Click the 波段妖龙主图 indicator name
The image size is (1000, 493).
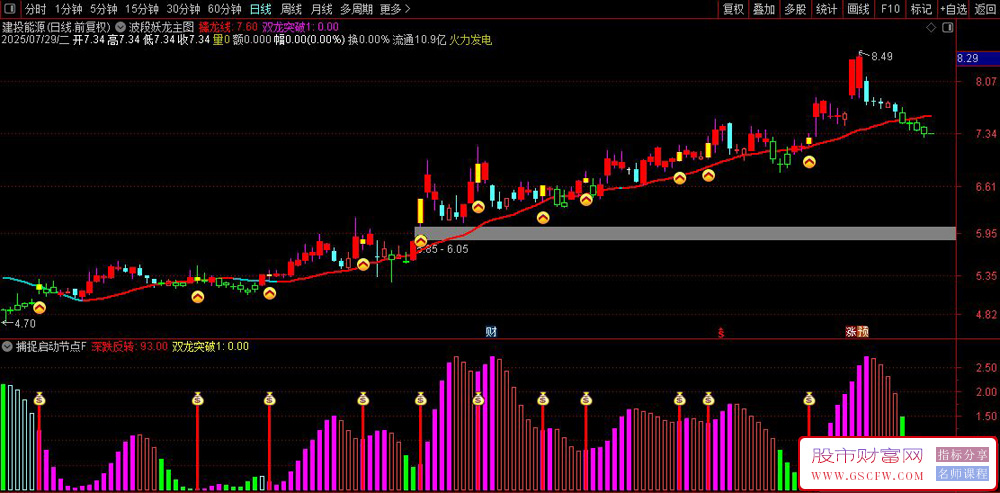161,27
